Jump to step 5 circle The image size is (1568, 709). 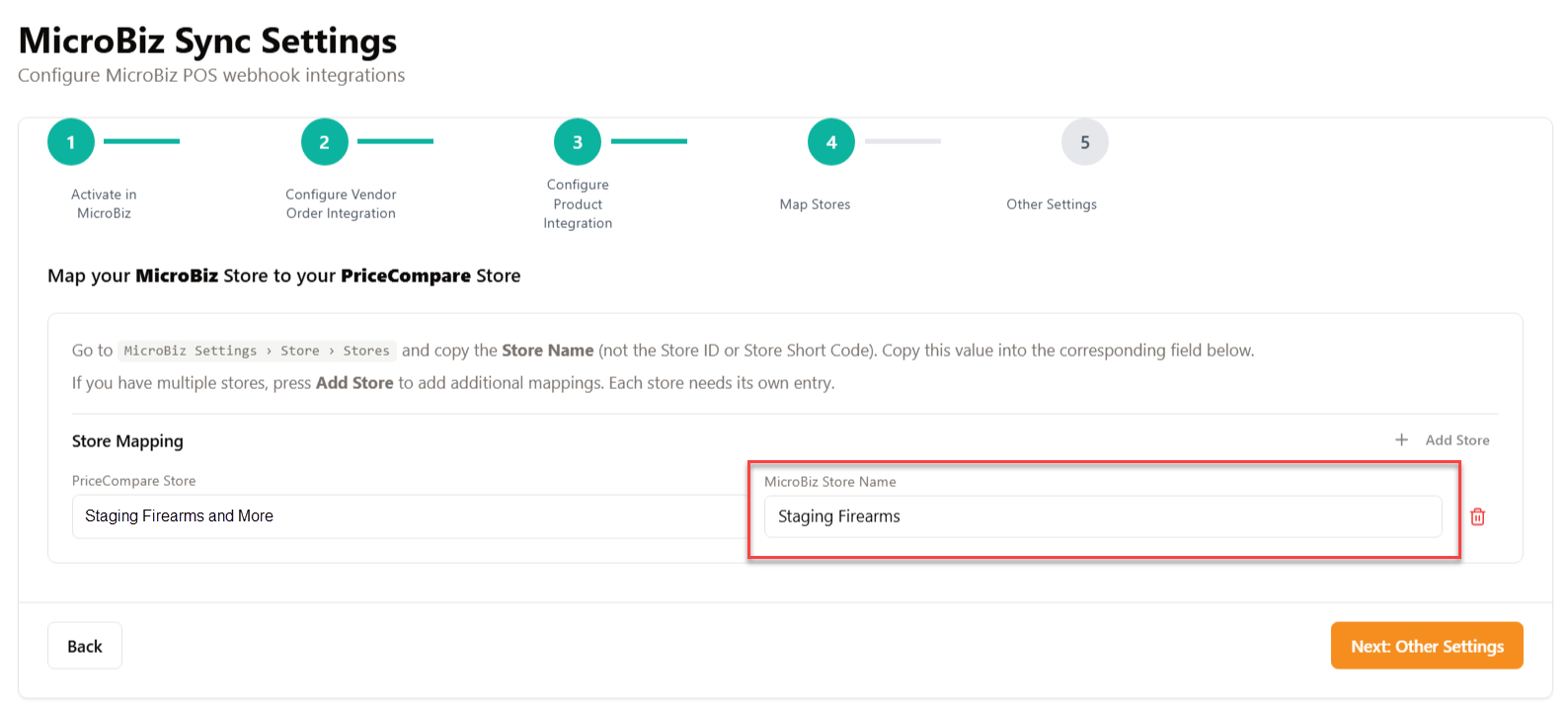(x=1085, y=142)
